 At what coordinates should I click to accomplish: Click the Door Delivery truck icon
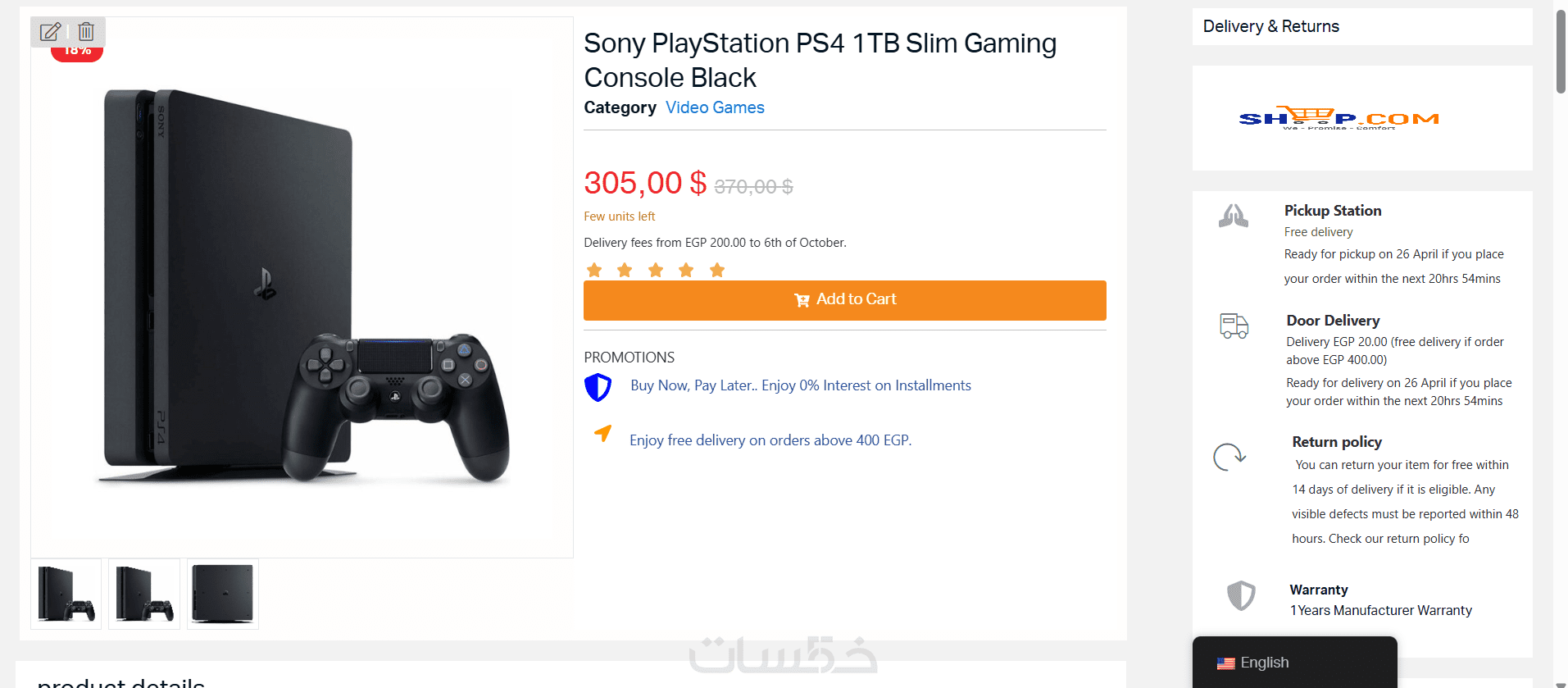[x=1234, y=326]
